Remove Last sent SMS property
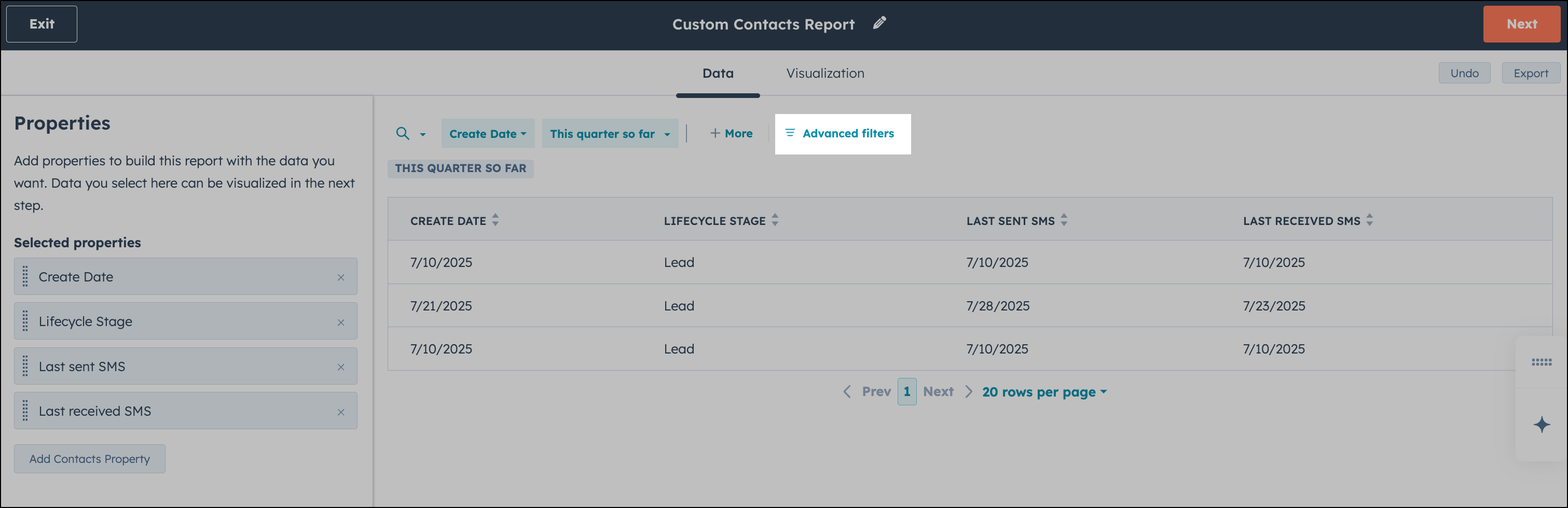 341,367
